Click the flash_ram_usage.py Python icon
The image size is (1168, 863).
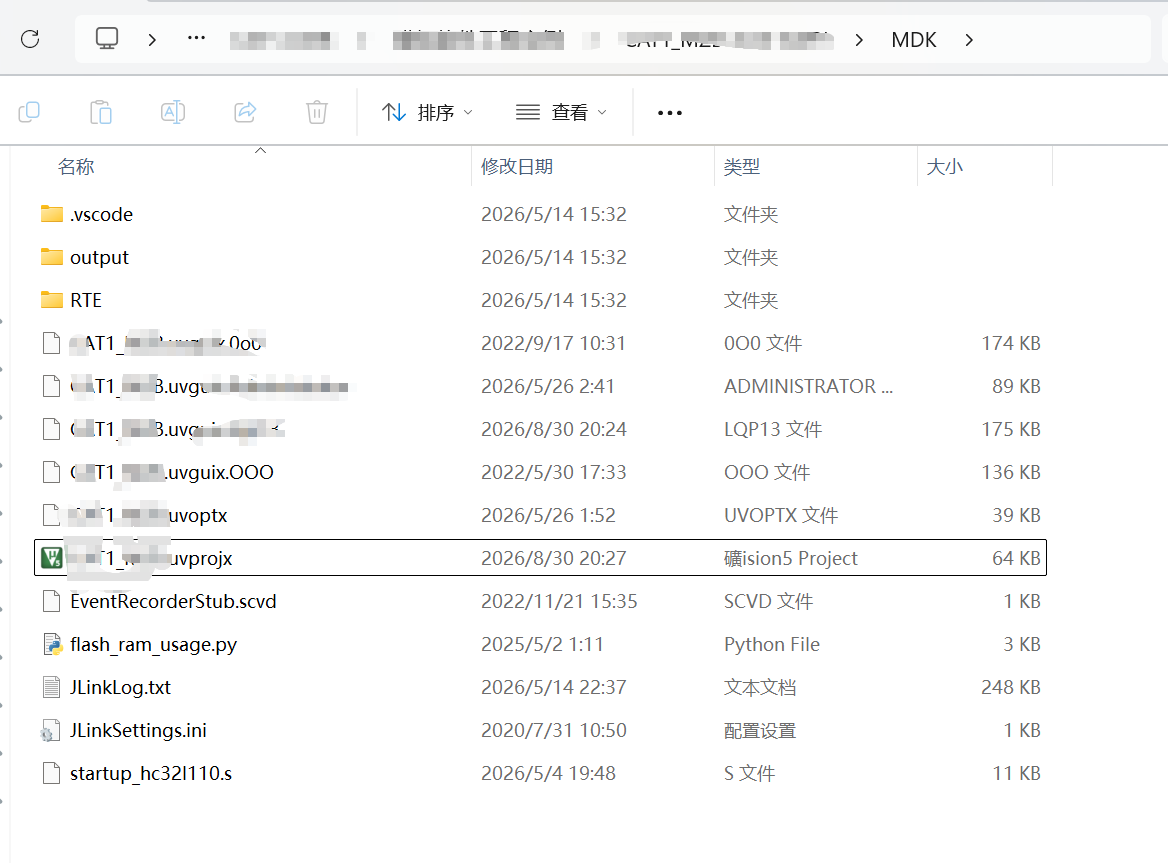tap(51, 644)
